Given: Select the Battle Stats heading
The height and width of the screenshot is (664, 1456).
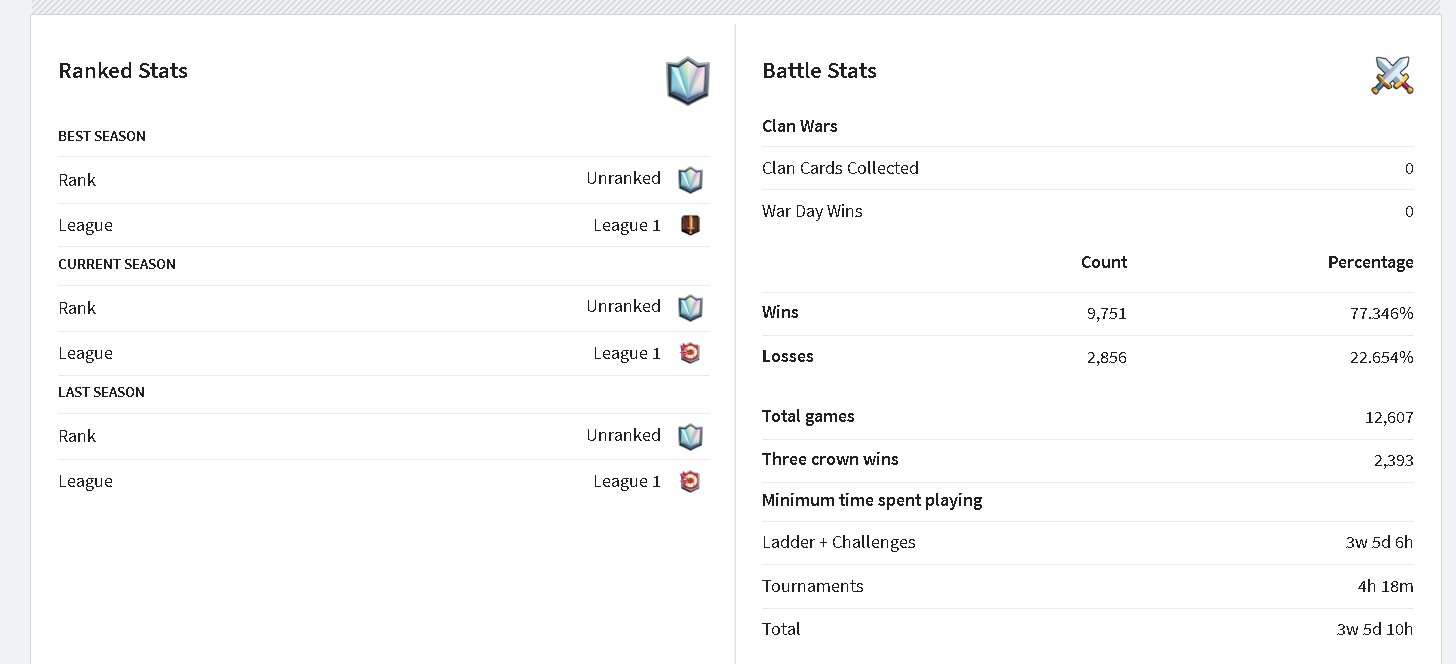Looking at the screenshot, I should [819, 71].
